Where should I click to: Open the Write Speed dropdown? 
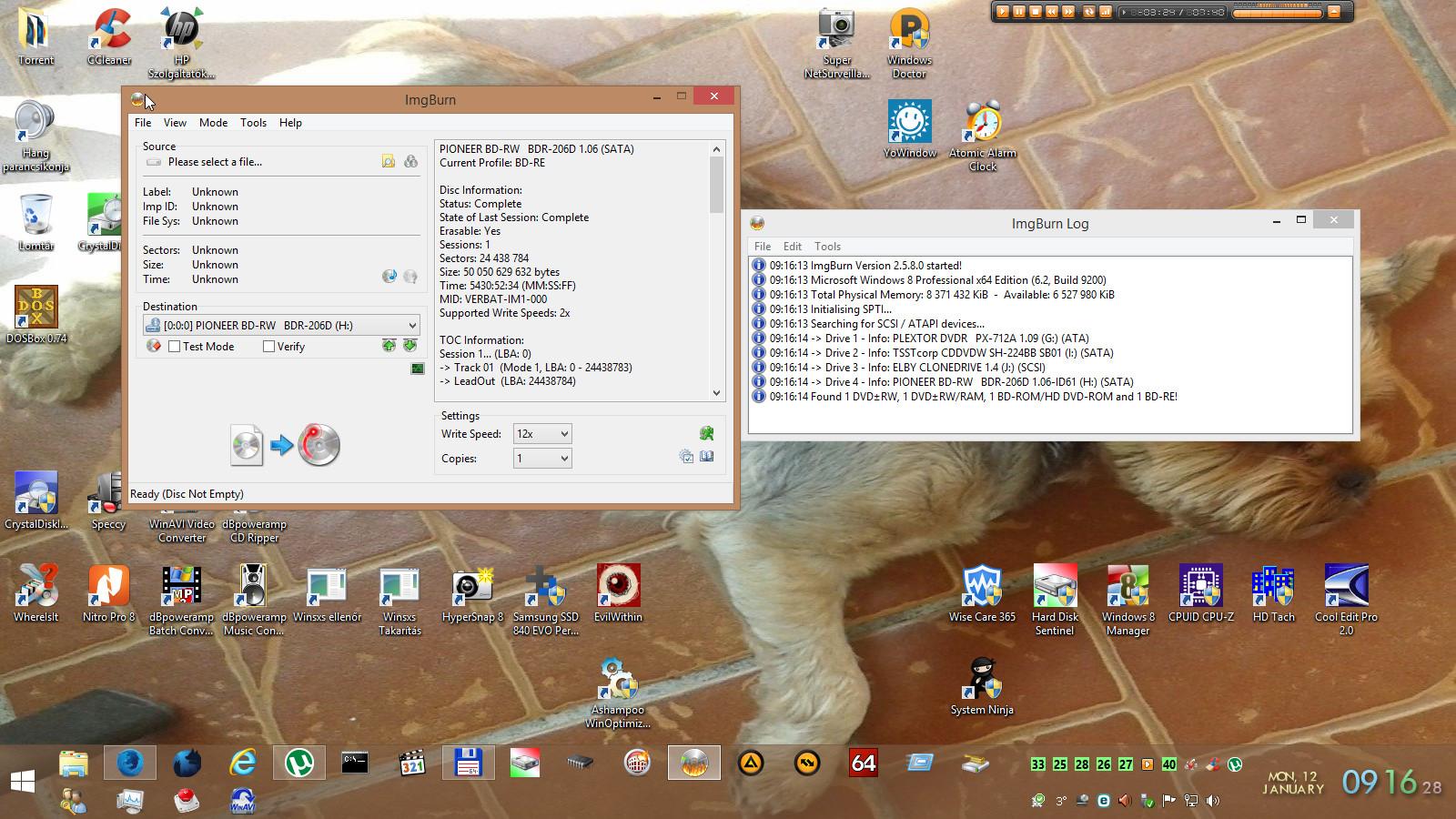point(542,434)
